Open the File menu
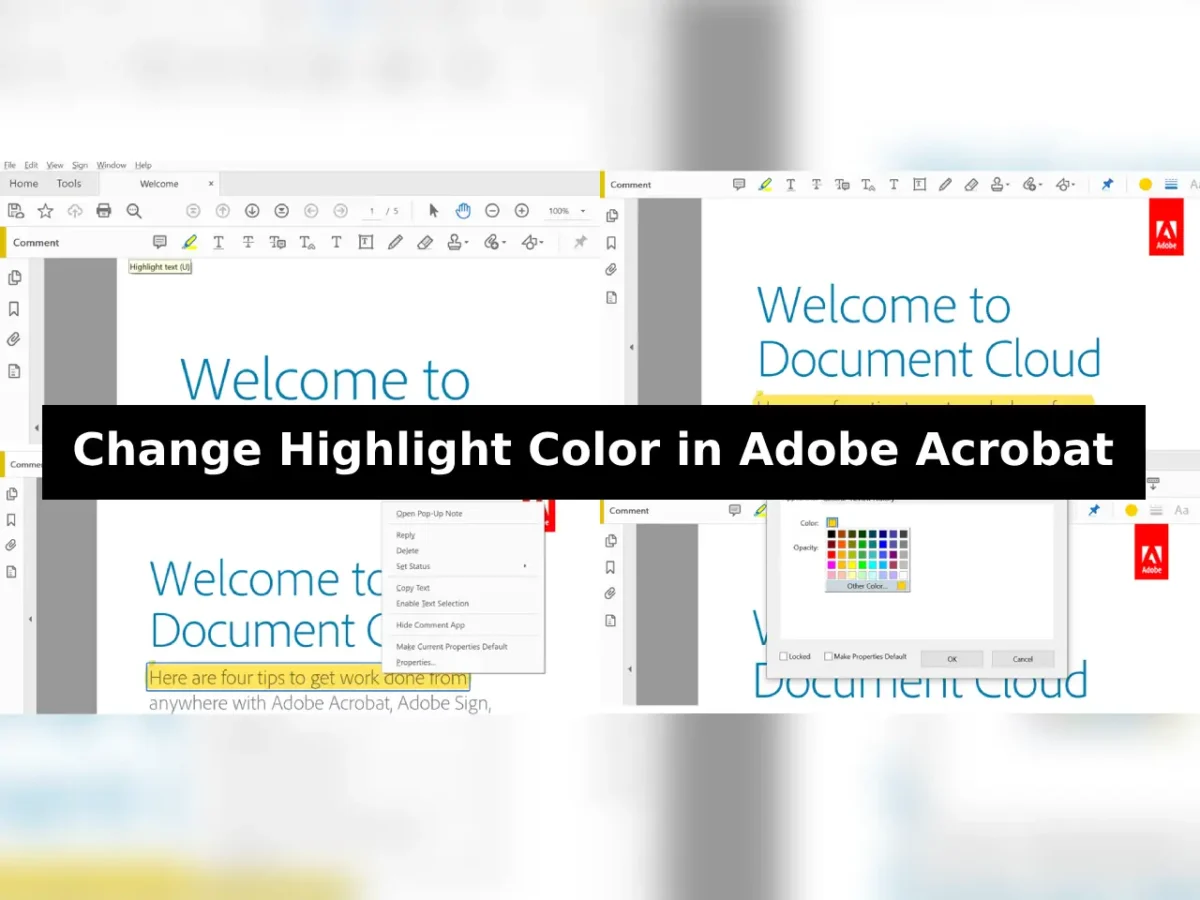1200x900 pixels. pyautogui.click(x=10, y=165)
